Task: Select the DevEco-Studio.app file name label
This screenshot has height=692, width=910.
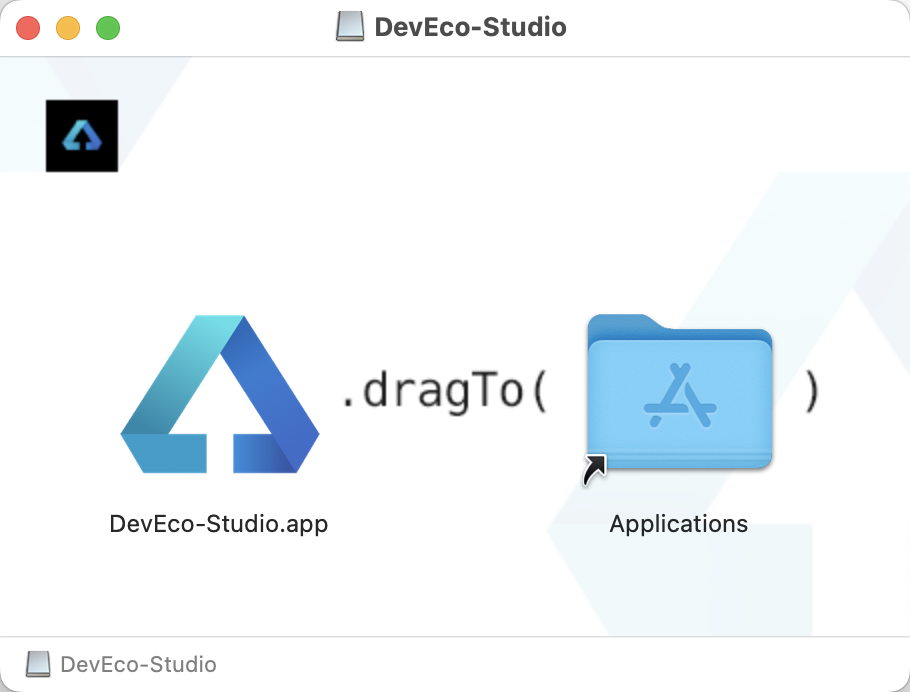Action: pyautogui.click(x=219, y=524)
